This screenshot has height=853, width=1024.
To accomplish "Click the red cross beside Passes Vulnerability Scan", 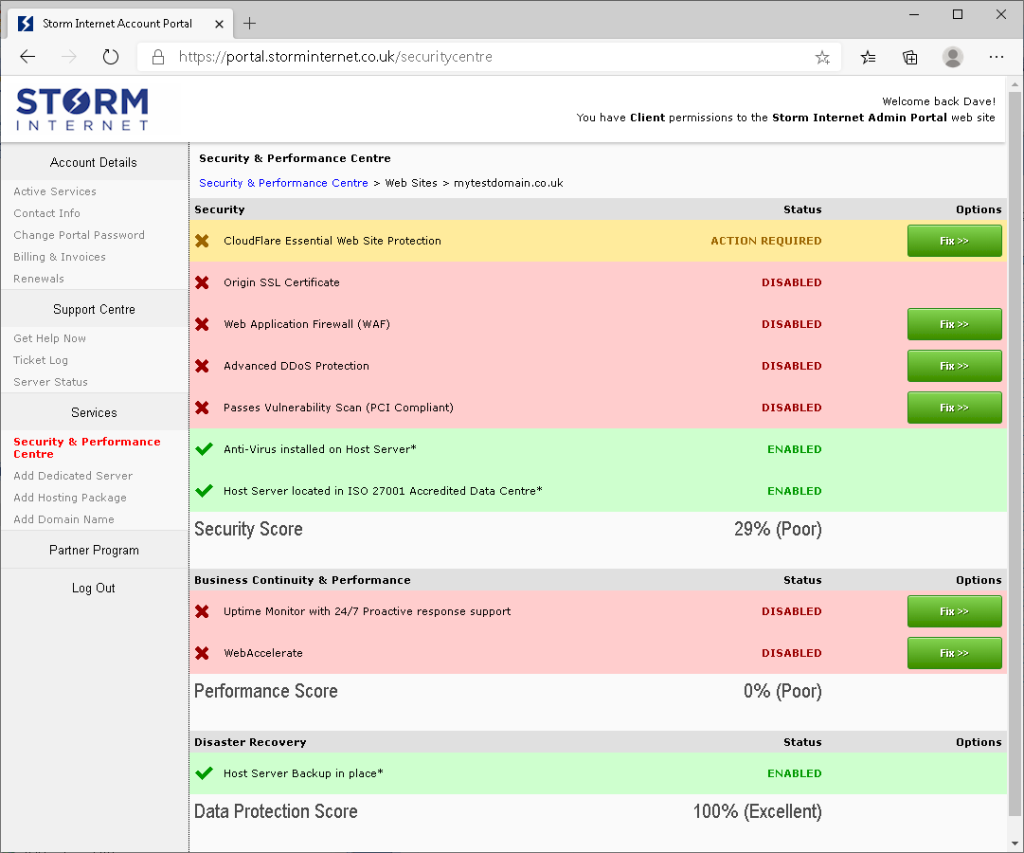I will click(x=202, y=408).
